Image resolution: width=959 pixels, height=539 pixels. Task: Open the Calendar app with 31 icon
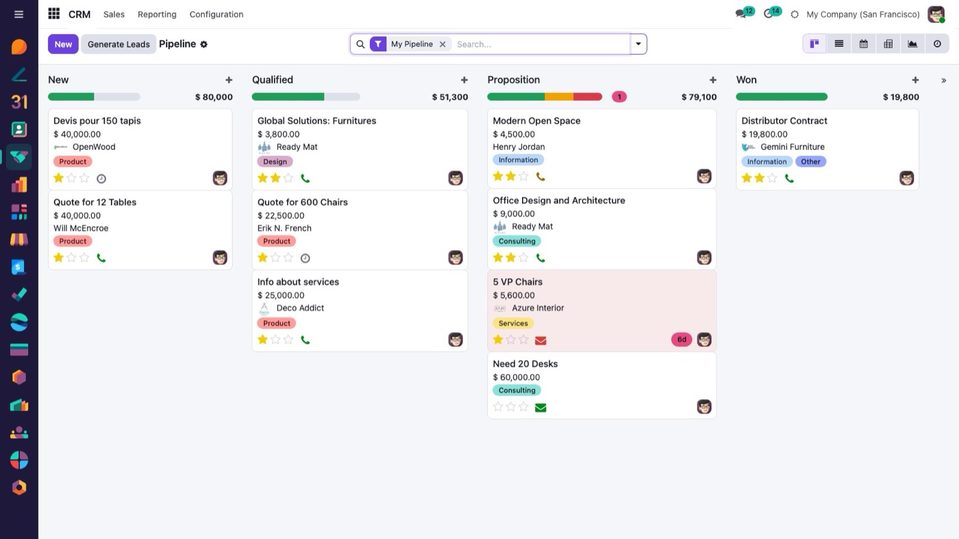click(x=19, y=102)
